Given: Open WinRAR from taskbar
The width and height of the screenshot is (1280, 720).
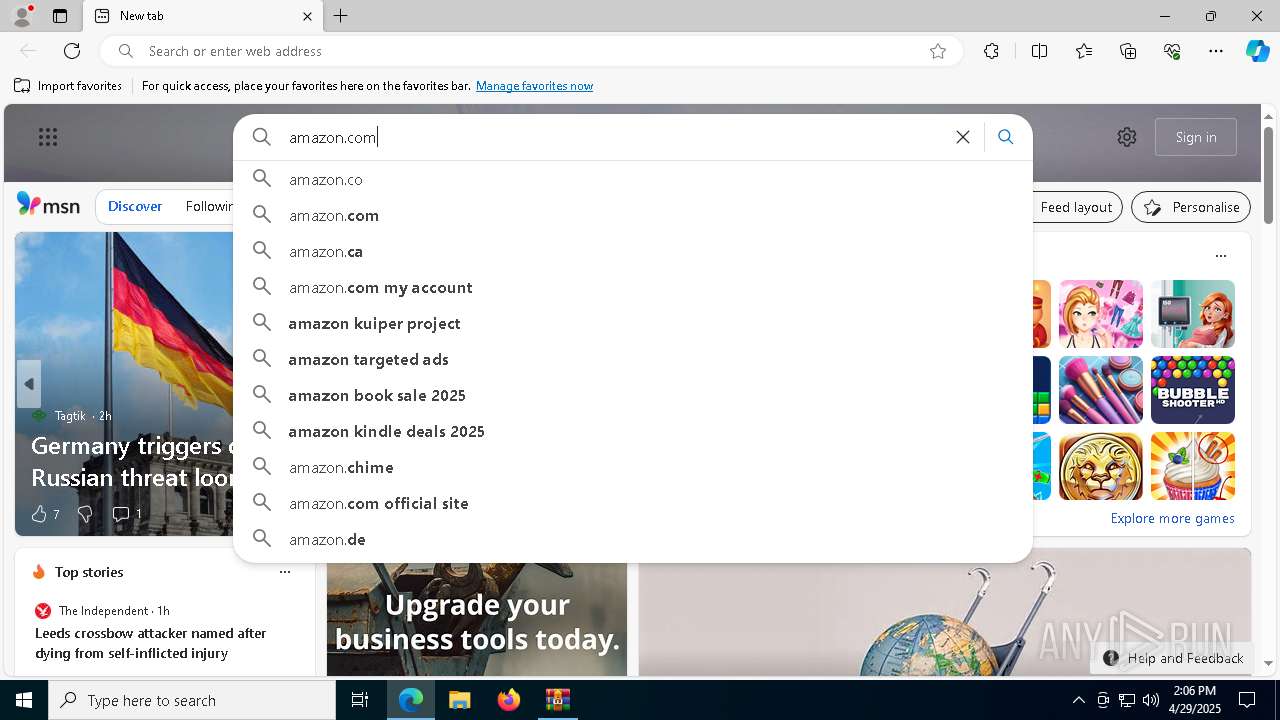Looking at the screenshot, I should [x=558, y=700].
